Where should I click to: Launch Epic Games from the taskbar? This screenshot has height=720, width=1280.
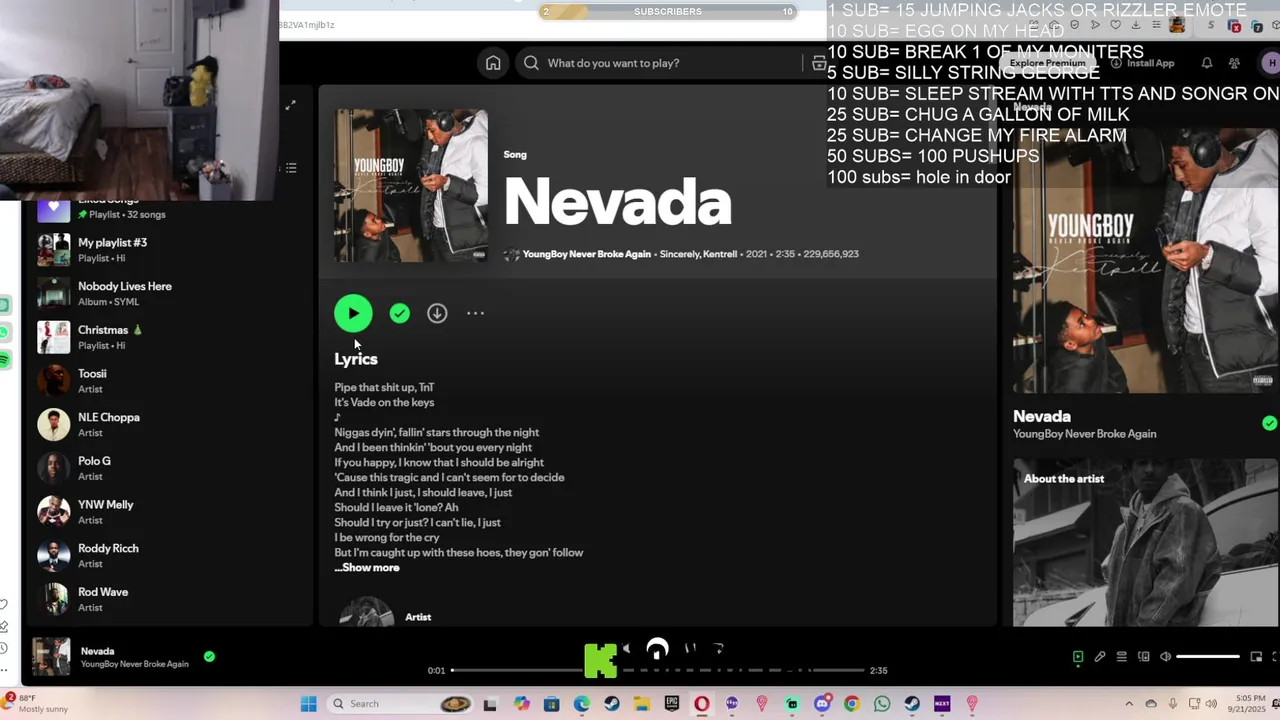672,704
